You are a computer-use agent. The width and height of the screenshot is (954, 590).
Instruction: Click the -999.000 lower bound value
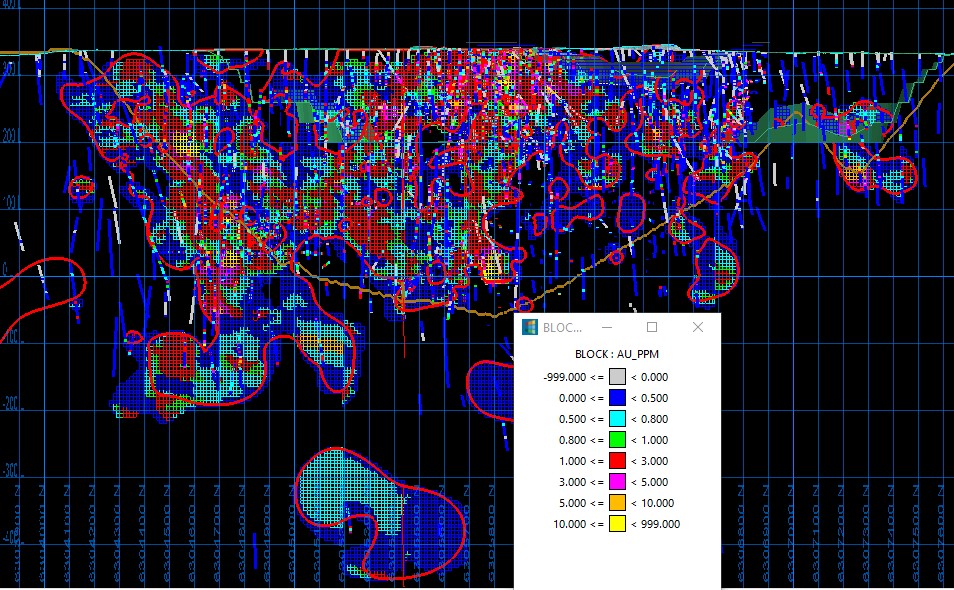pos(566,377)
